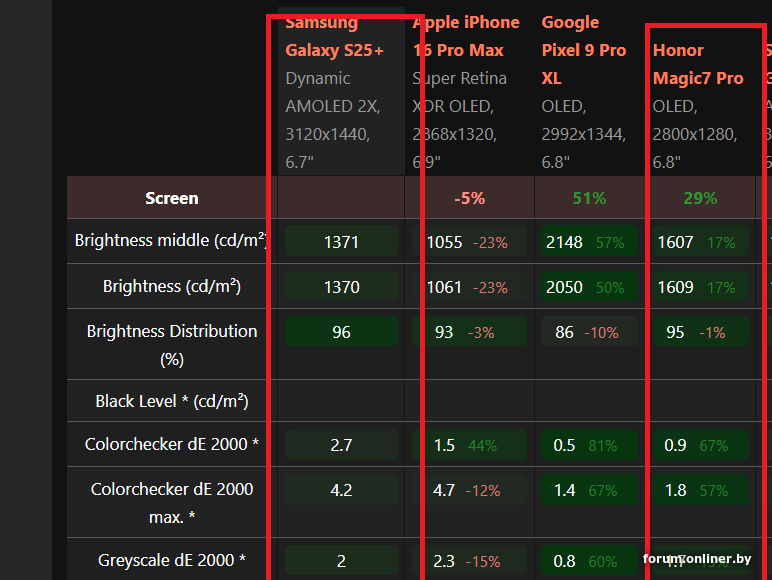Select the Honor 1609 brightness value
Image resolution: width=772 pixels, height=580 pixels.
click(x=676, y=287)
